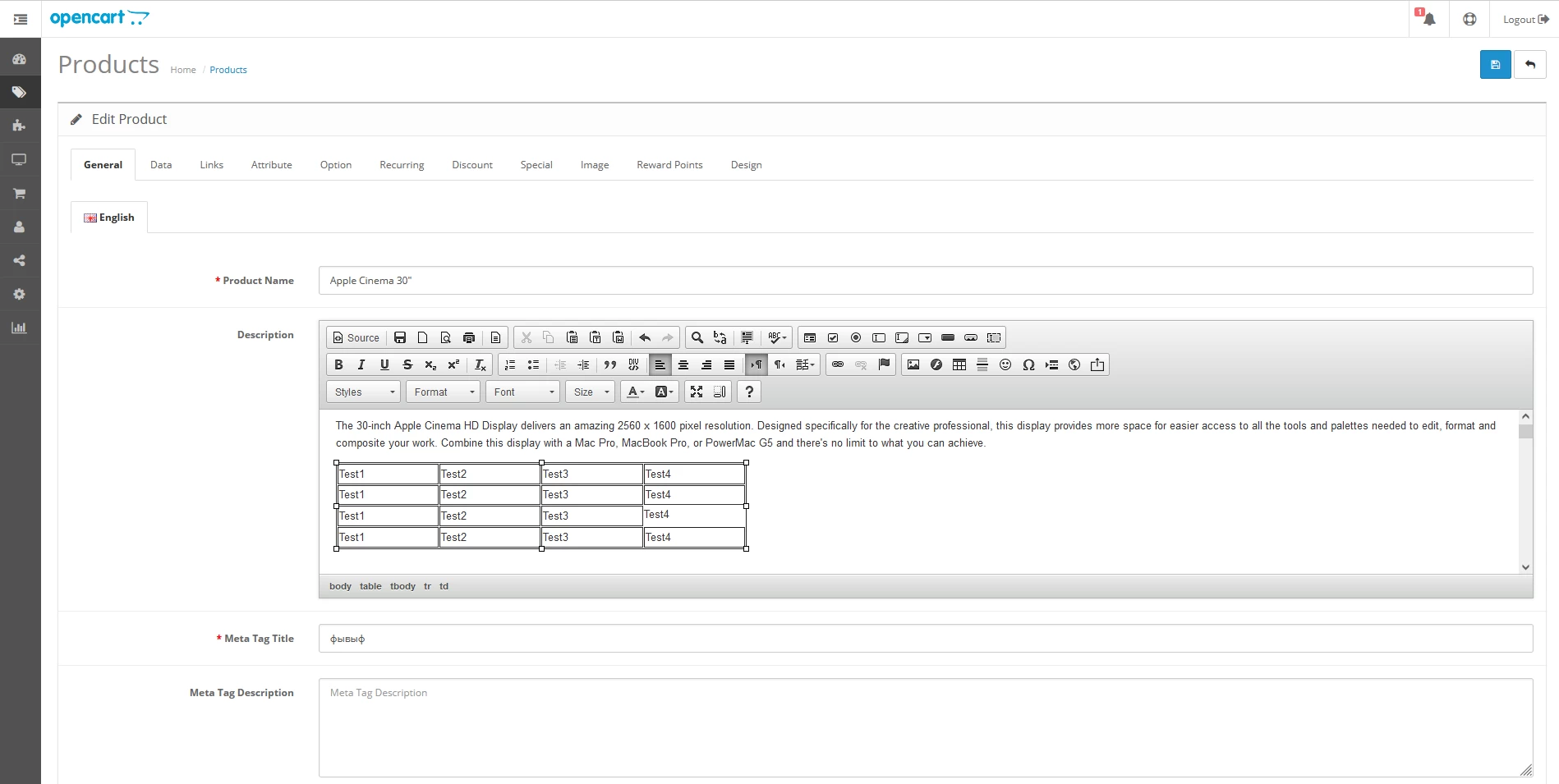1559x784 pixels.
Task: Click the opencart logo
Action: coord(99,18)
